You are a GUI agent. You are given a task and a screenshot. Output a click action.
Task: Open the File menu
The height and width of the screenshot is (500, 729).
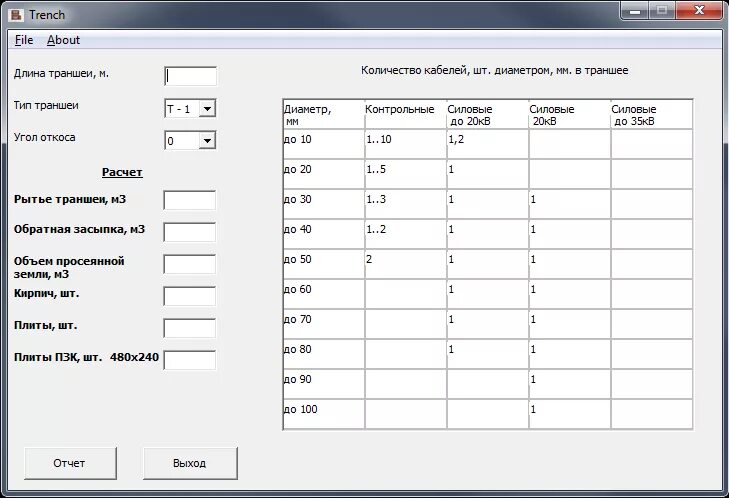(24, 40)
